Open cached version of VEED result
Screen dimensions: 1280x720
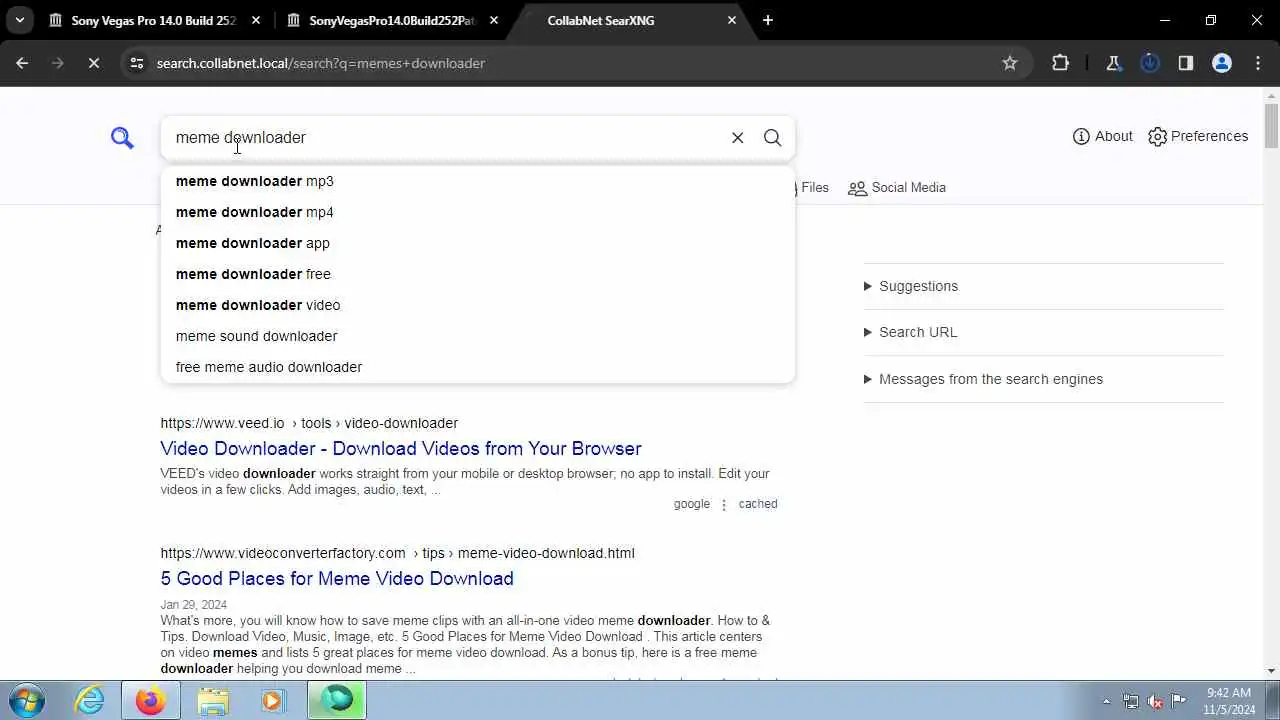pos(758,504)
